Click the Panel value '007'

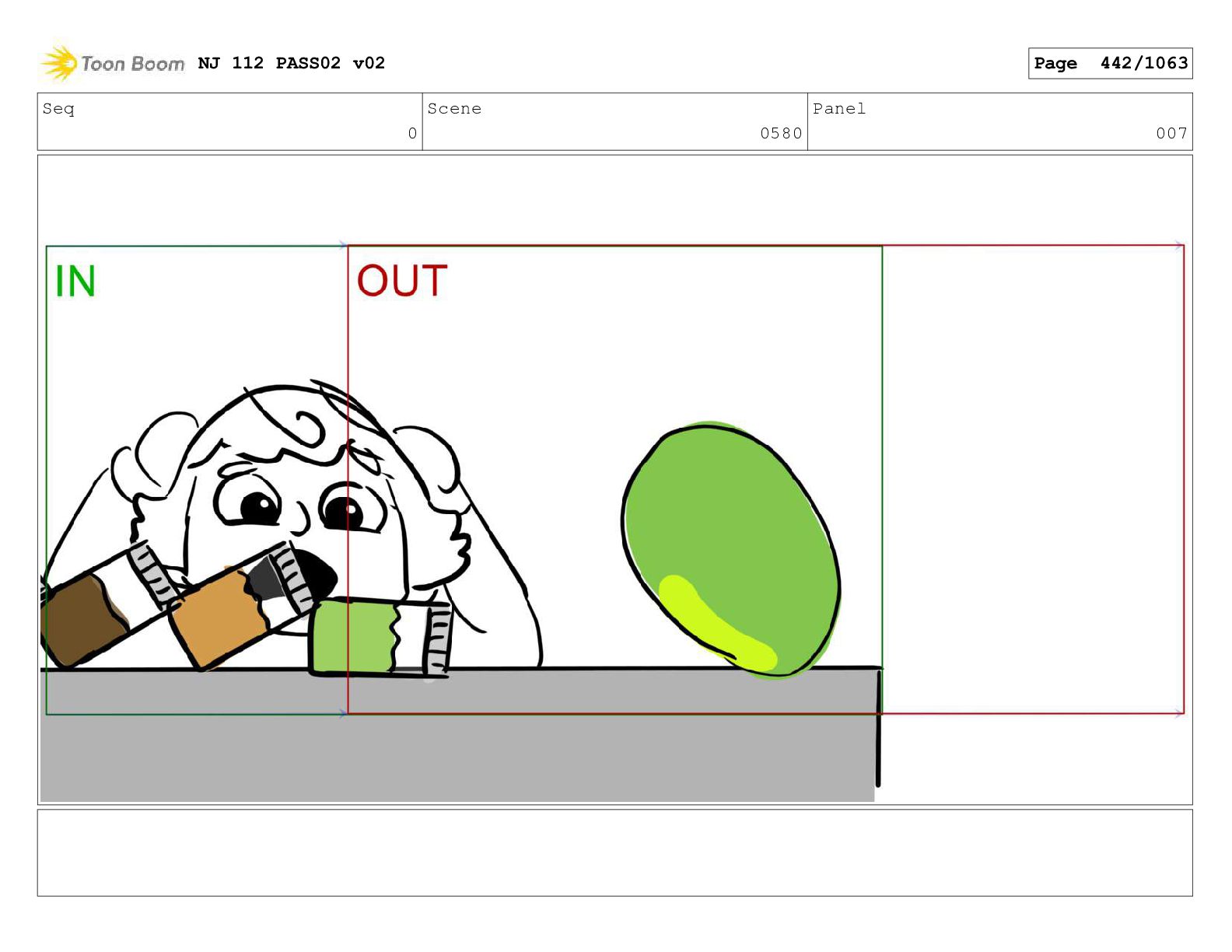(1171, 133)
